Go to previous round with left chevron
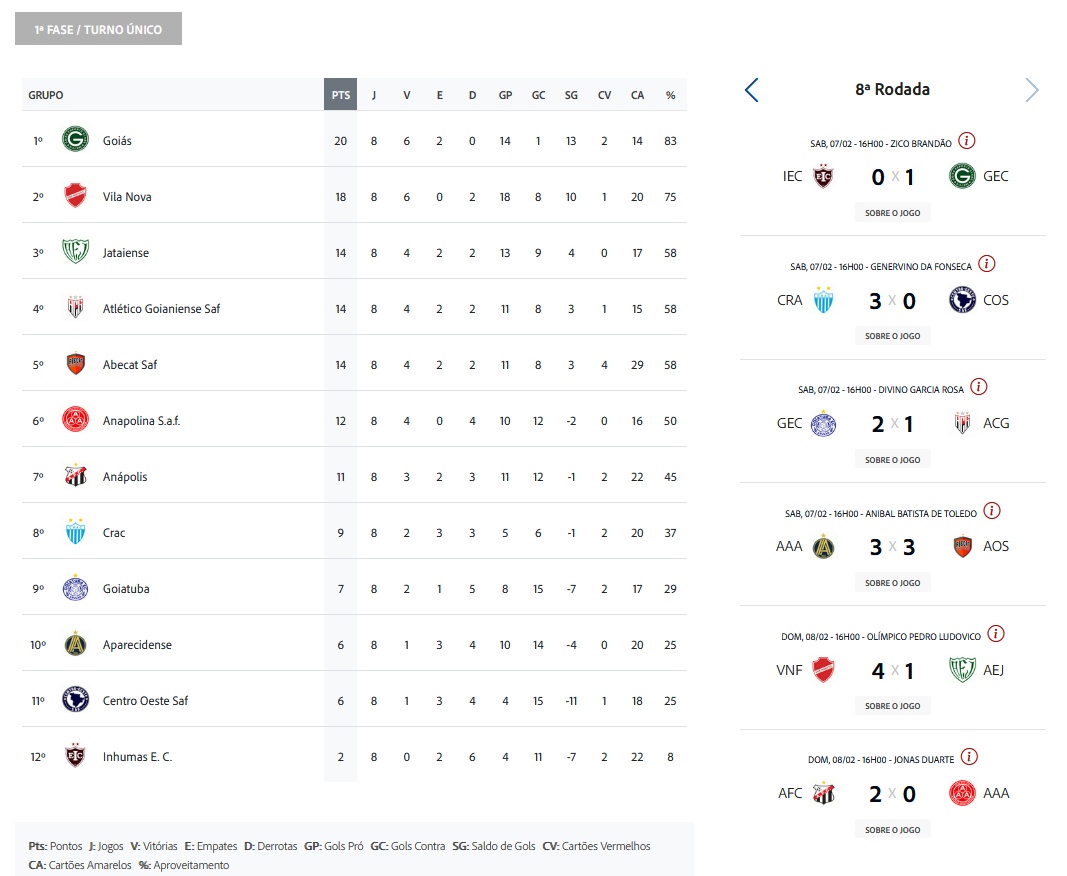Screen dimensions: 1067x876 click(x=752, y=90)
